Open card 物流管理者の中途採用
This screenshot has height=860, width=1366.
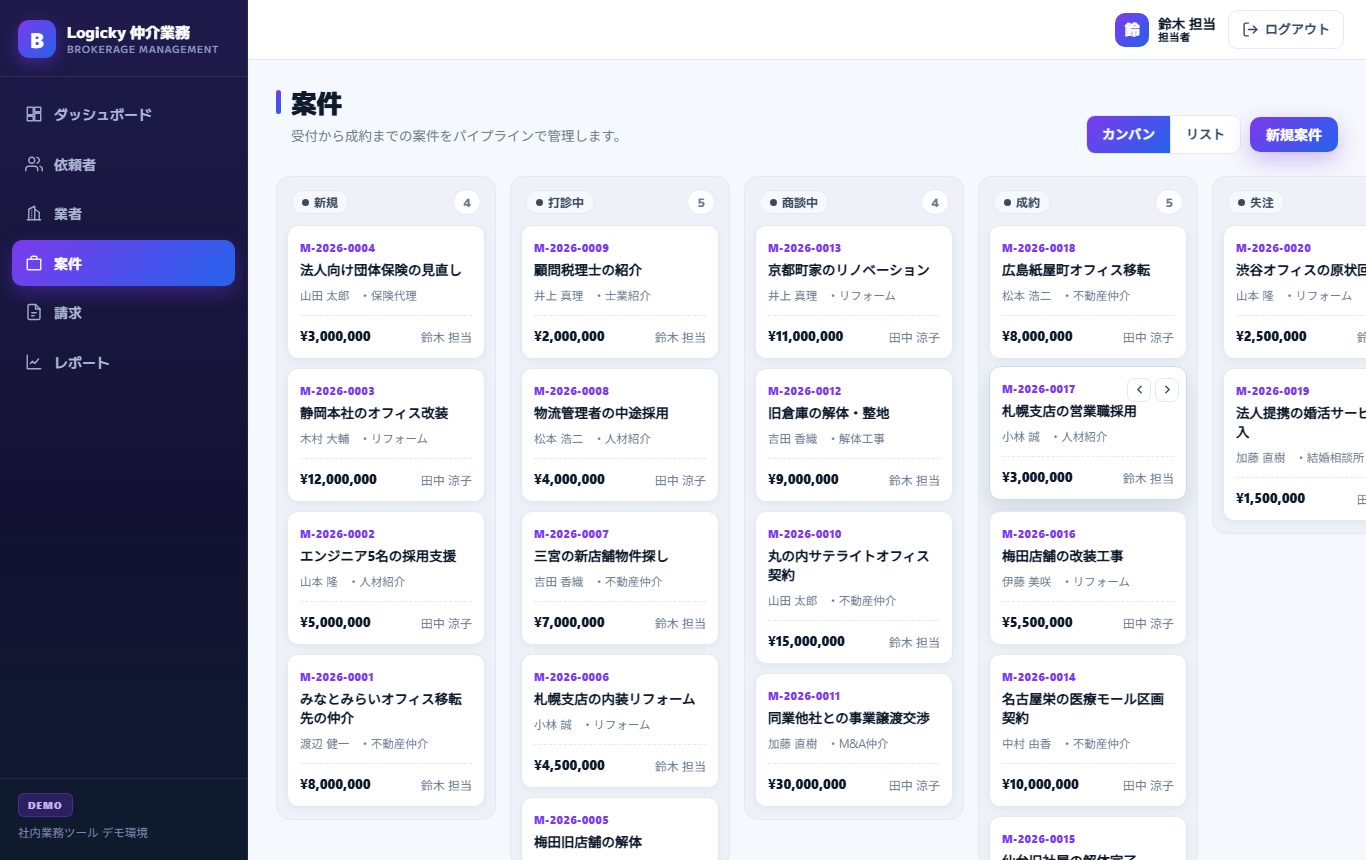[x=620, y=435]
